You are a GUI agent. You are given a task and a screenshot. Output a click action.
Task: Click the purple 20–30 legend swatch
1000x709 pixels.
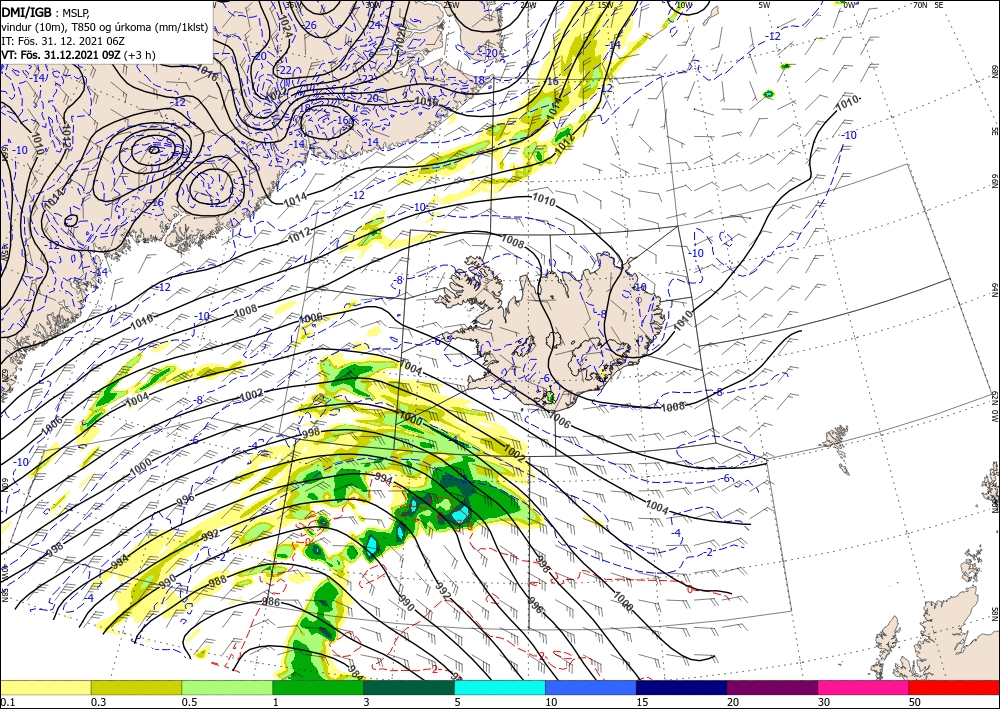click(772, 687)
